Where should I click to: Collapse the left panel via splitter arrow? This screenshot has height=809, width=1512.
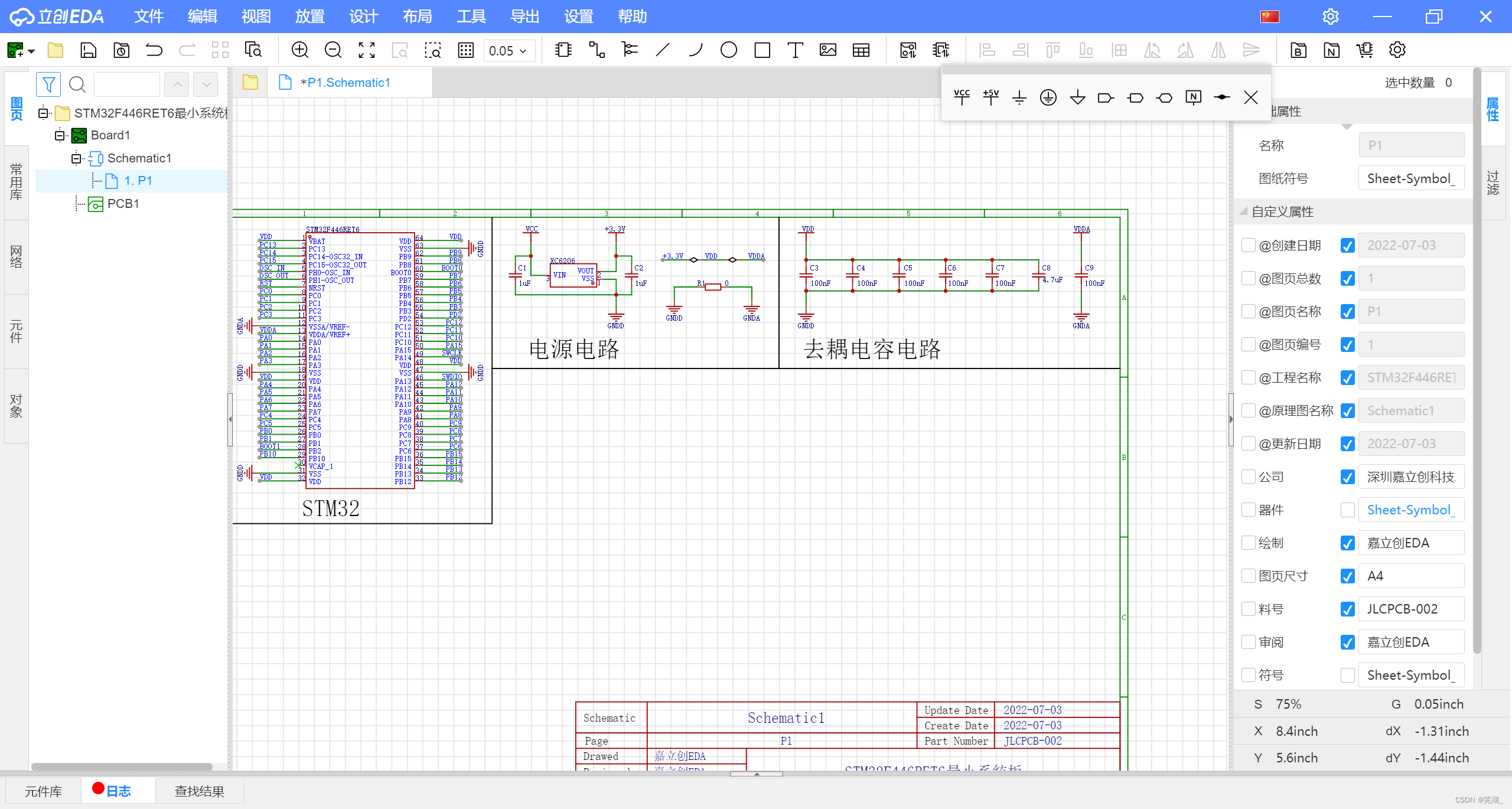click(x=230, y=419)
